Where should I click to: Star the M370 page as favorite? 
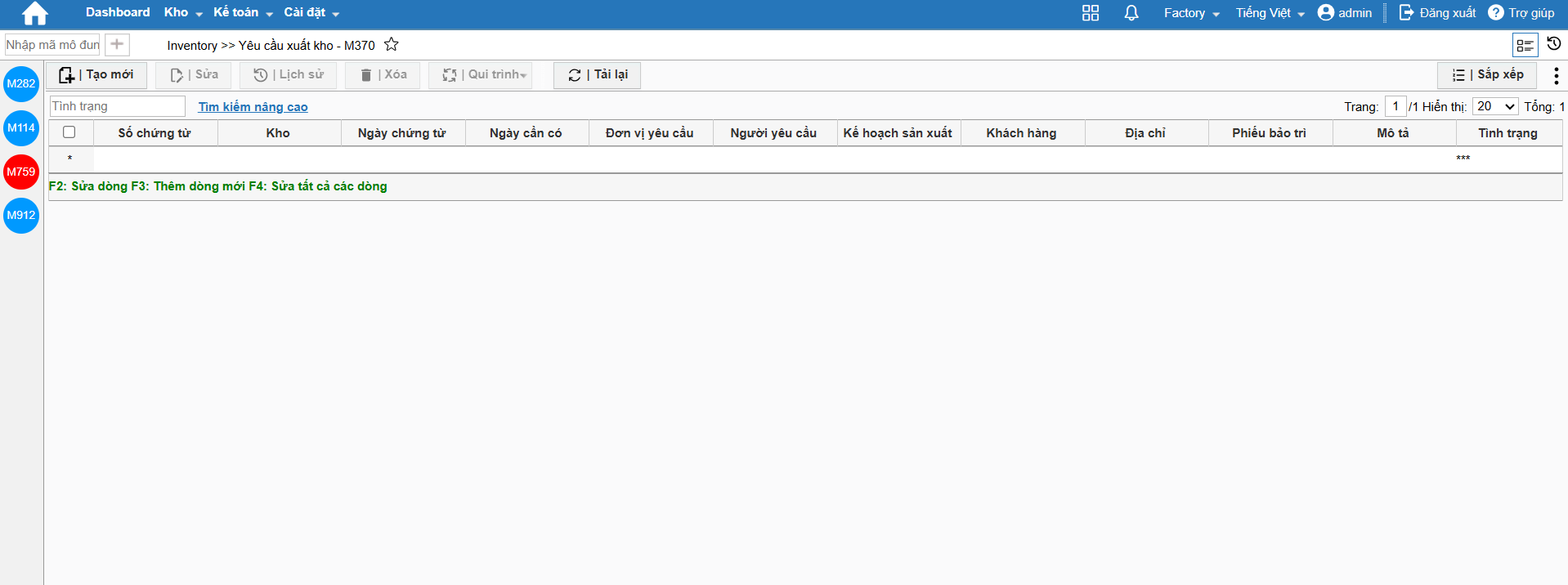[x=392, y=44]
